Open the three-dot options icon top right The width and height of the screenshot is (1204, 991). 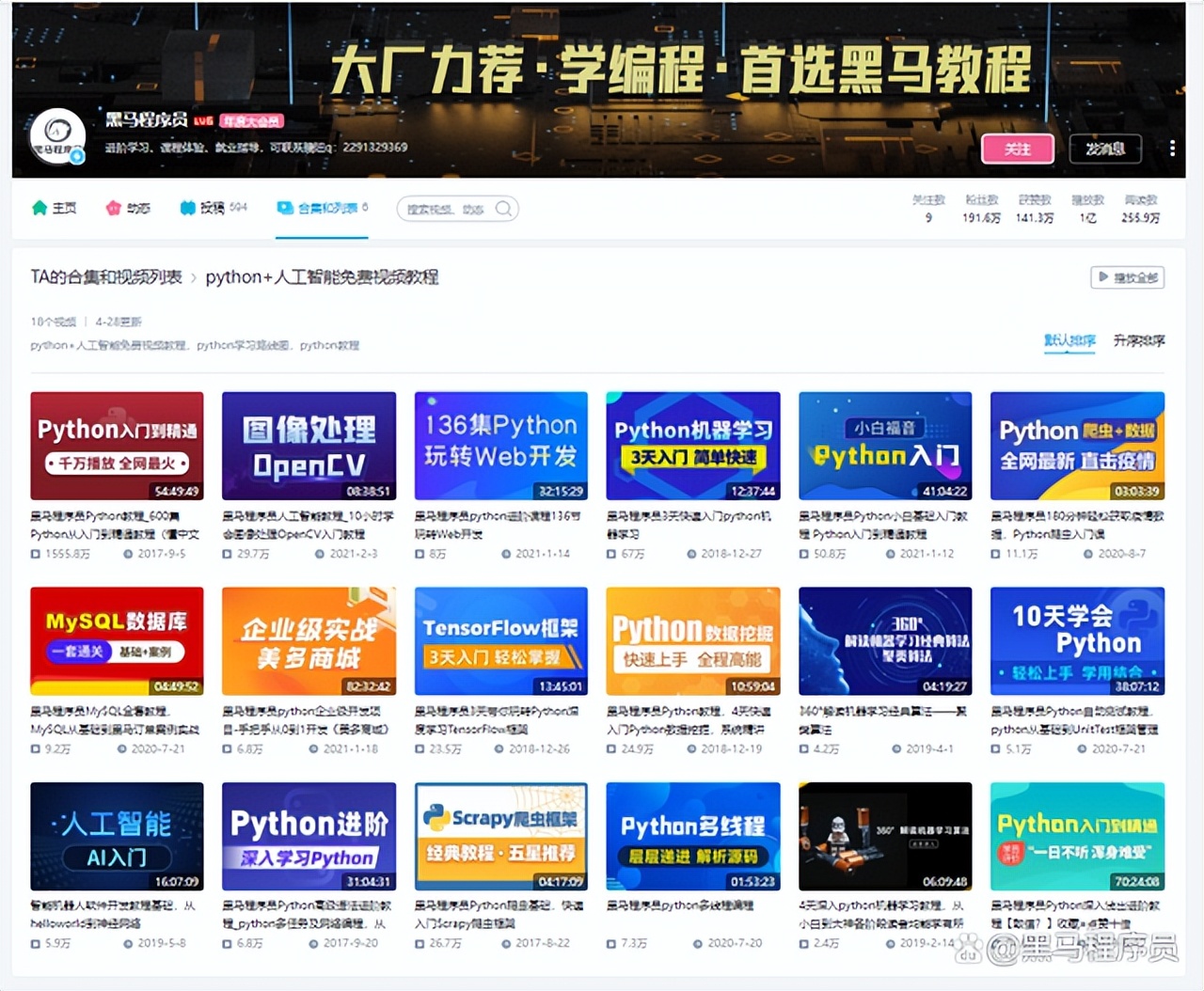[x=1171, y=149]
